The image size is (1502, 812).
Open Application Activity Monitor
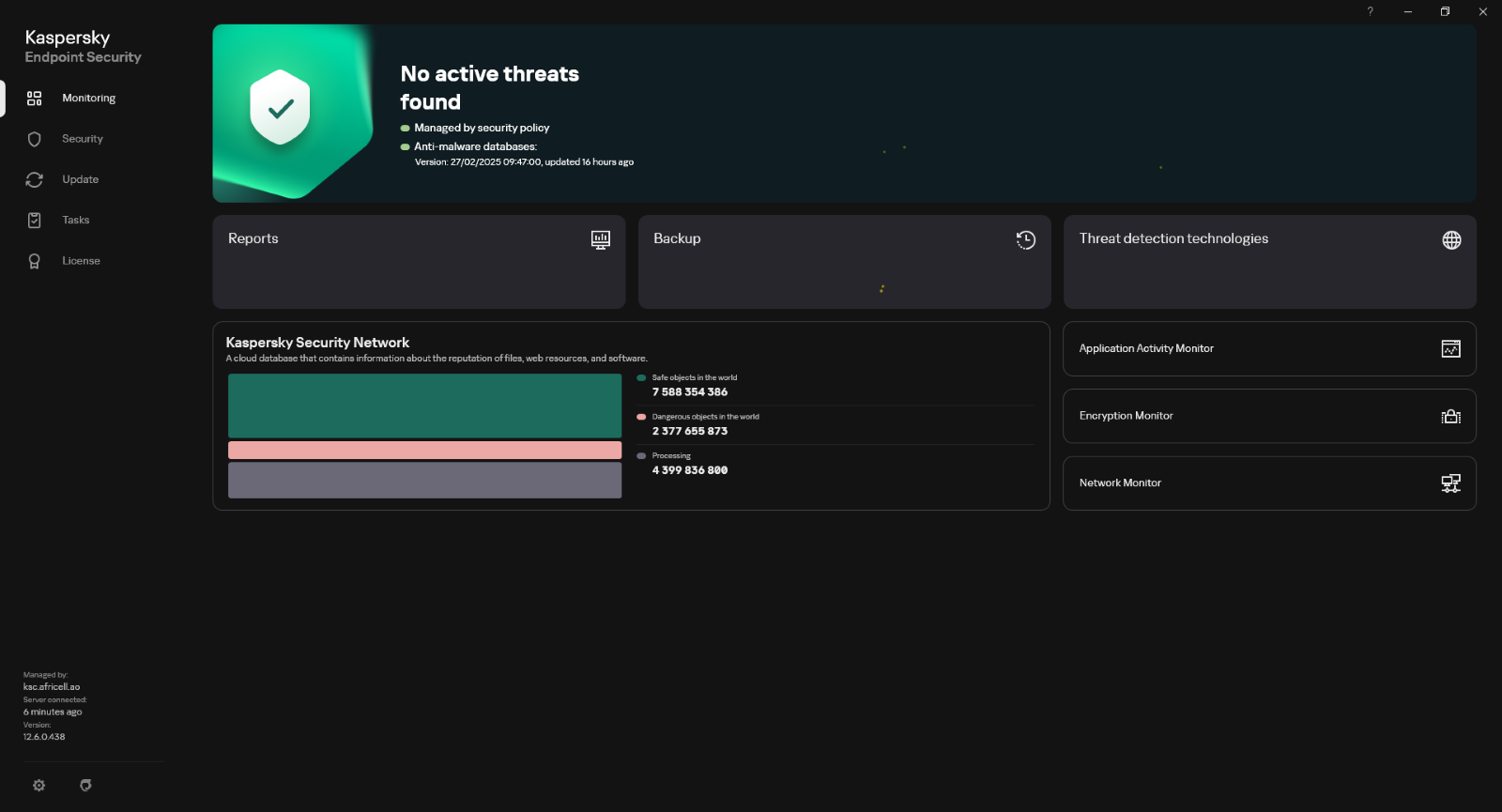pos(1269,349)
